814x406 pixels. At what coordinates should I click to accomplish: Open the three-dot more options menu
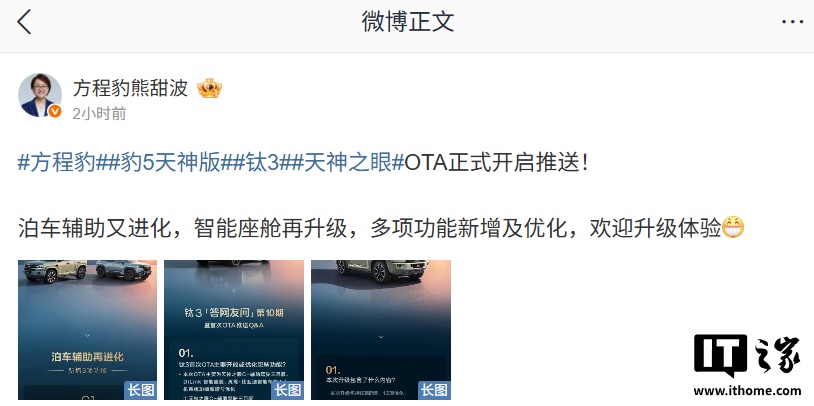[792, 22]
